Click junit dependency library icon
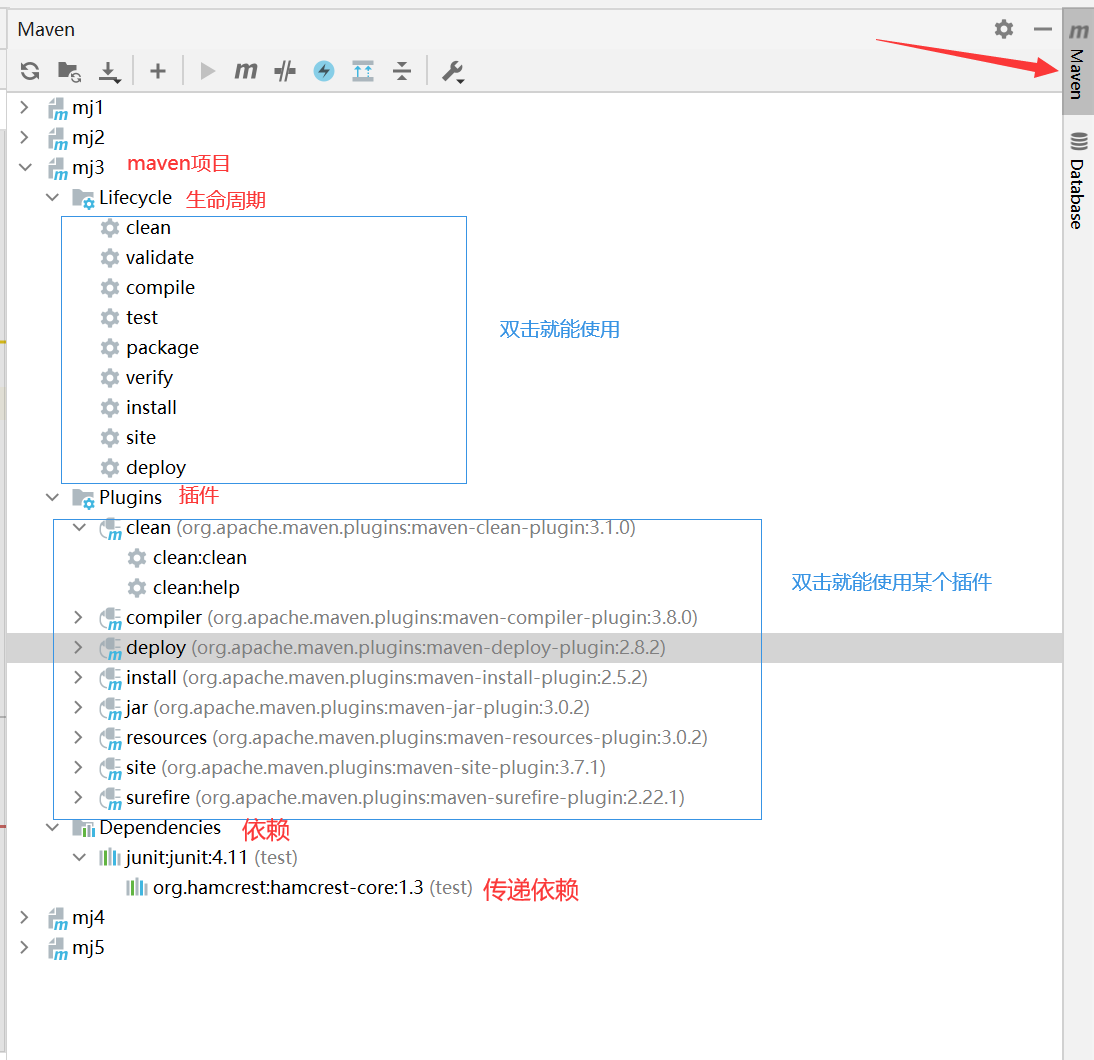This screenshot has height=1060, width=1094. click(x=110, y=858)
